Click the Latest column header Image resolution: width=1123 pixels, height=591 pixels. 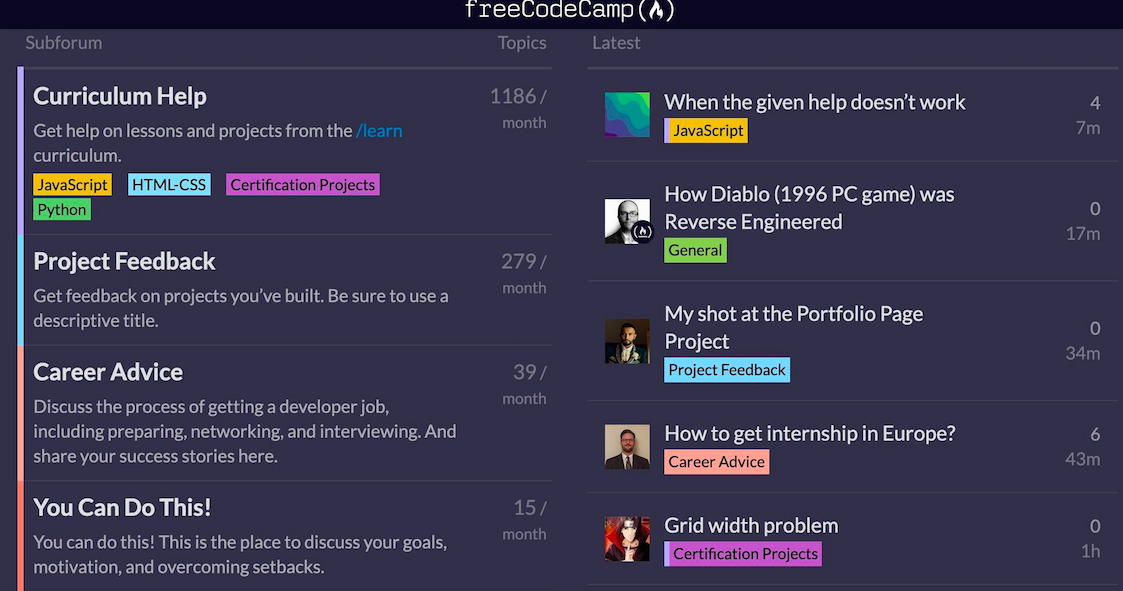coord(616,43)
